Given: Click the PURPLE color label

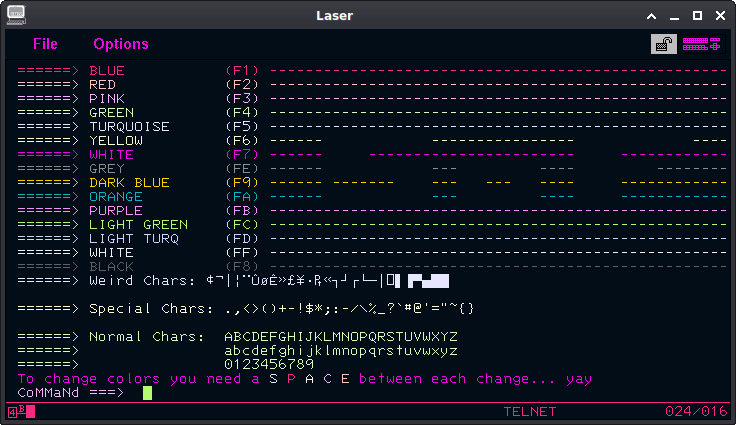Looking at the screenshot, I should (116, 211).
